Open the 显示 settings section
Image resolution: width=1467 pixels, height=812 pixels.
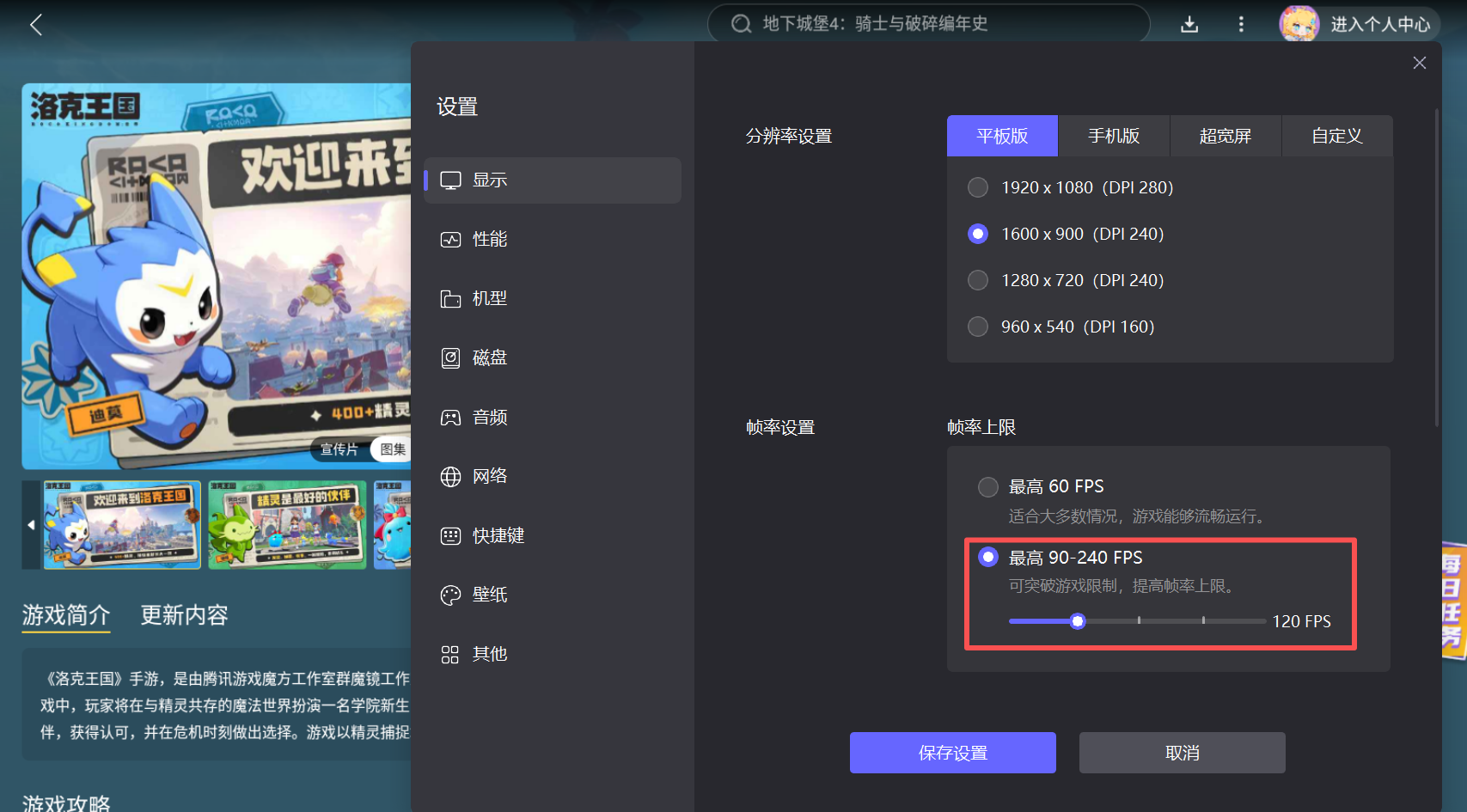553,180
